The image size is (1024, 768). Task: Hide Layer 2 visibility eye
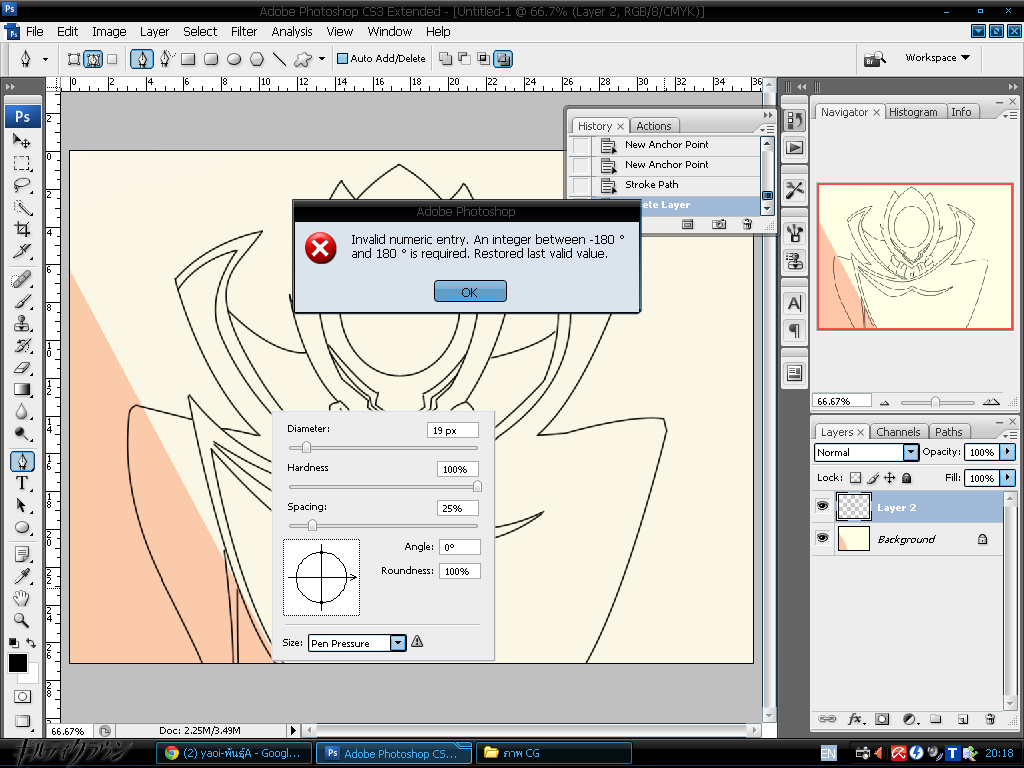point(822,506)
